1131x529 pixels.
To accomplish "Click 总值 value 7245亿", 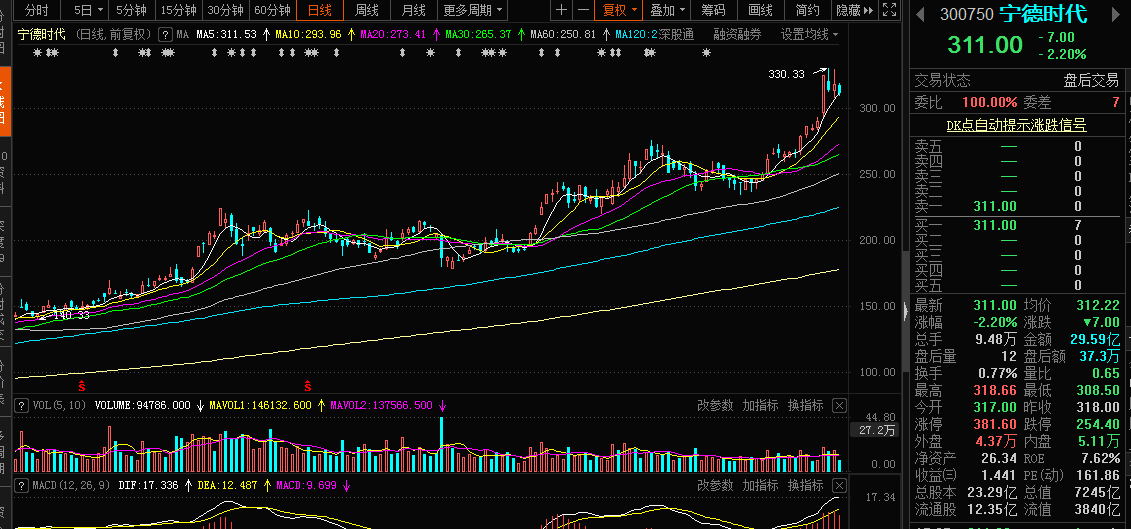I will click(x=1096, y=492).
